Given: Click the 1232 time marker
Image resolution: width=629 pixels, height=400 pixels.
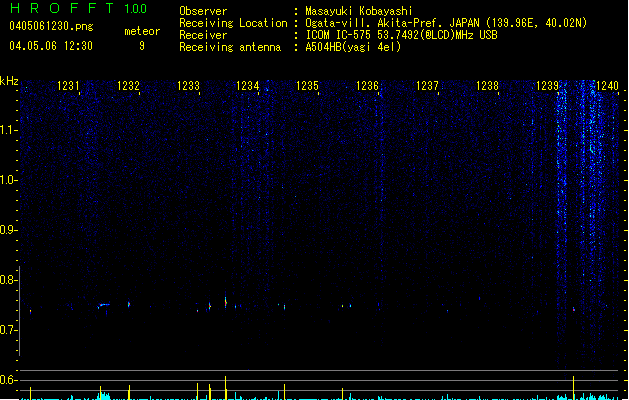Looking at the screenshot, I should coord(128,85).
